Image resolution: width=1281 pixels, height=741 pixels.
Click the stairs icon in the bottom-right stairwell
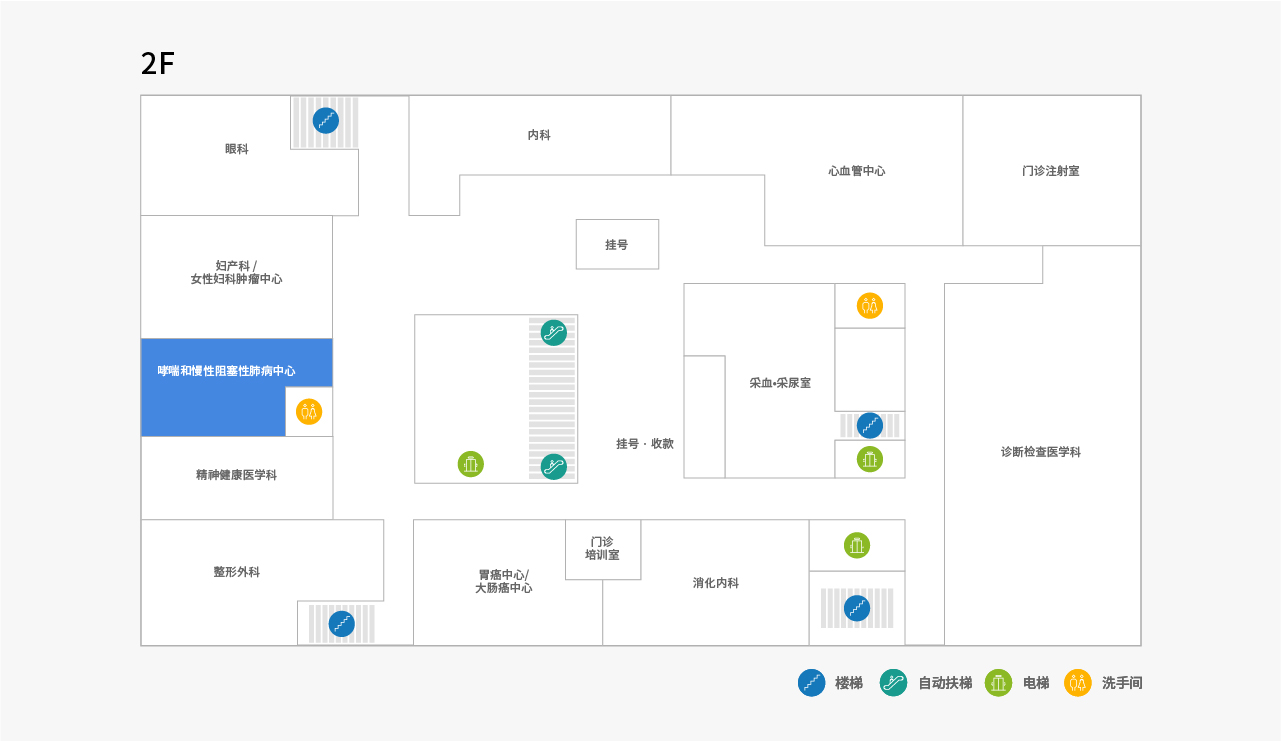856,608
